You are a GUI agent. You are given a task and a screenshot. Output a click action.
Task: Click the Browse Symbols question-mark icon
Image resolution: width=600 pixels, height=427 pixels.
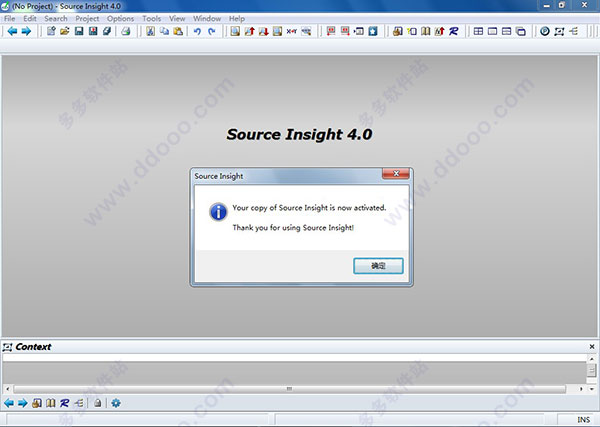coord(412,31)
